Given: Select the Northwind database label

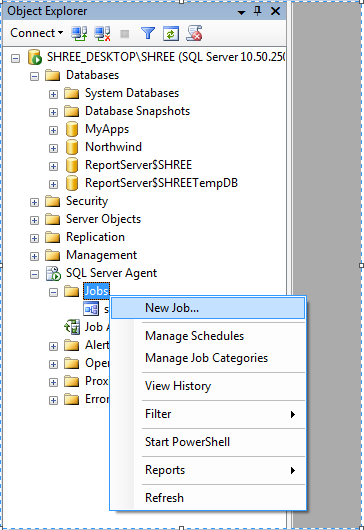Looking at the screenshot, I should (x=113, y=147).
